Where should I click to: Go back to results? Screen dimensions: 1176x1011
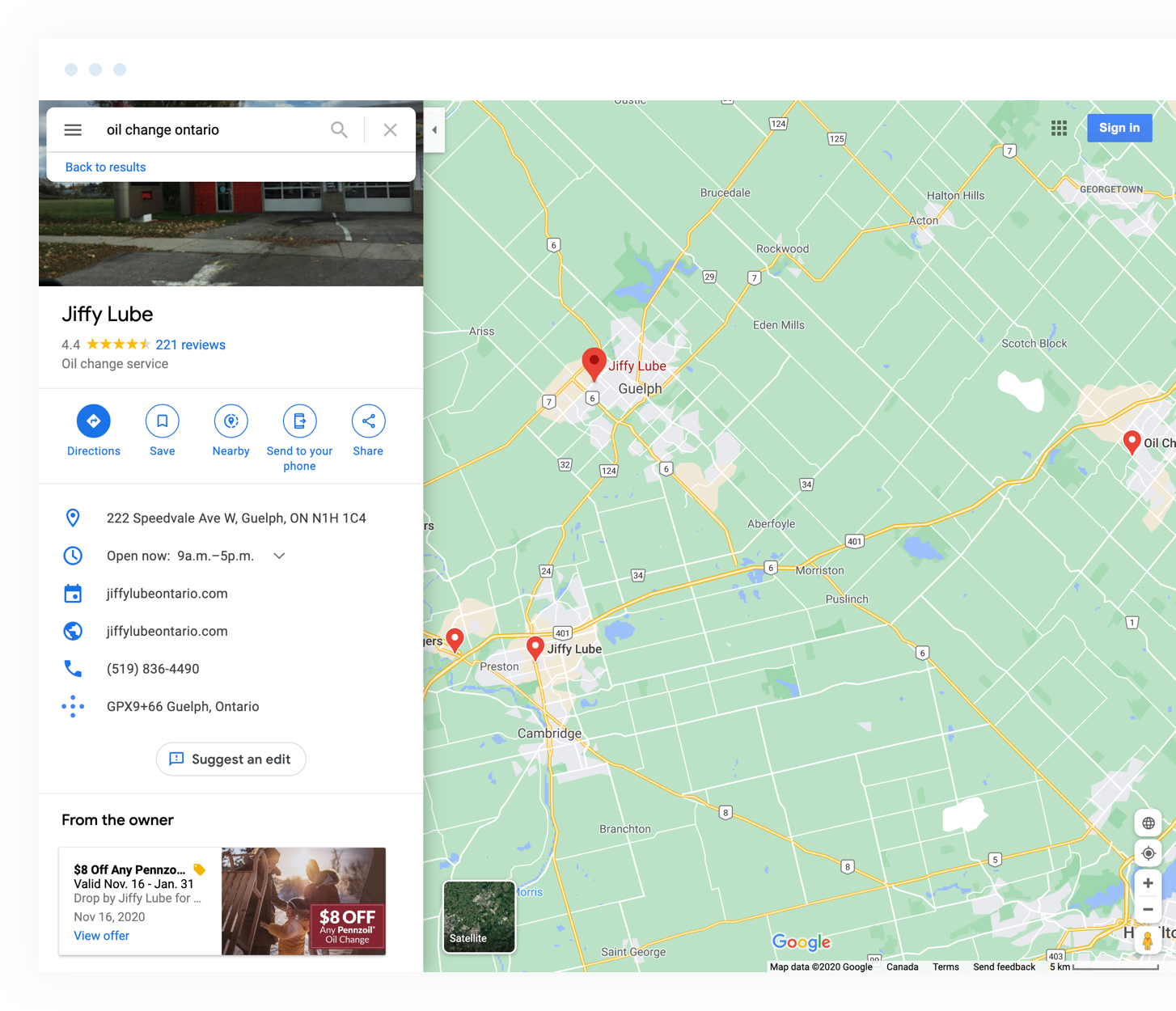[x=105, y=167]
